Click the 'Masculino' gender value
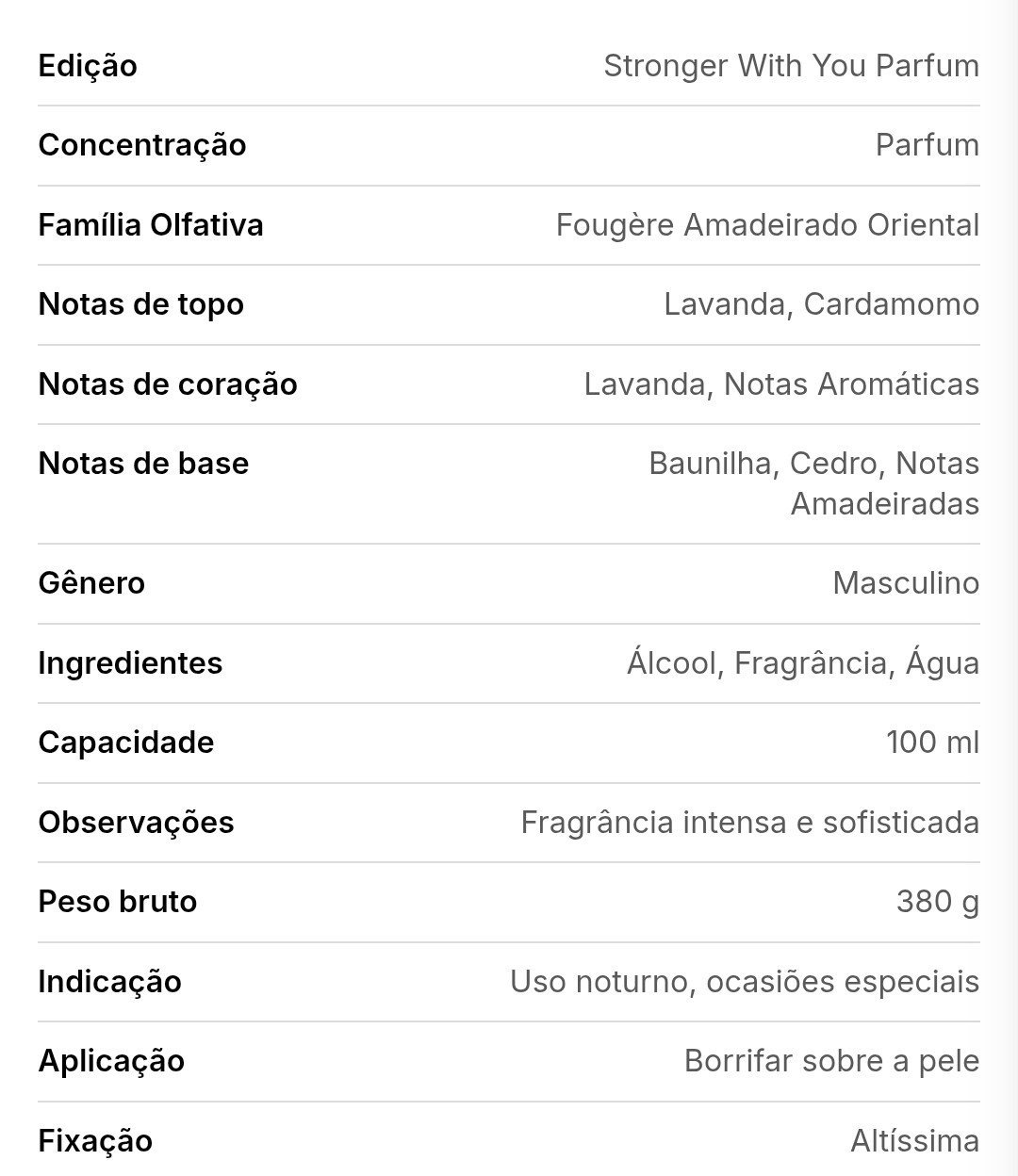 pos(906,583)
